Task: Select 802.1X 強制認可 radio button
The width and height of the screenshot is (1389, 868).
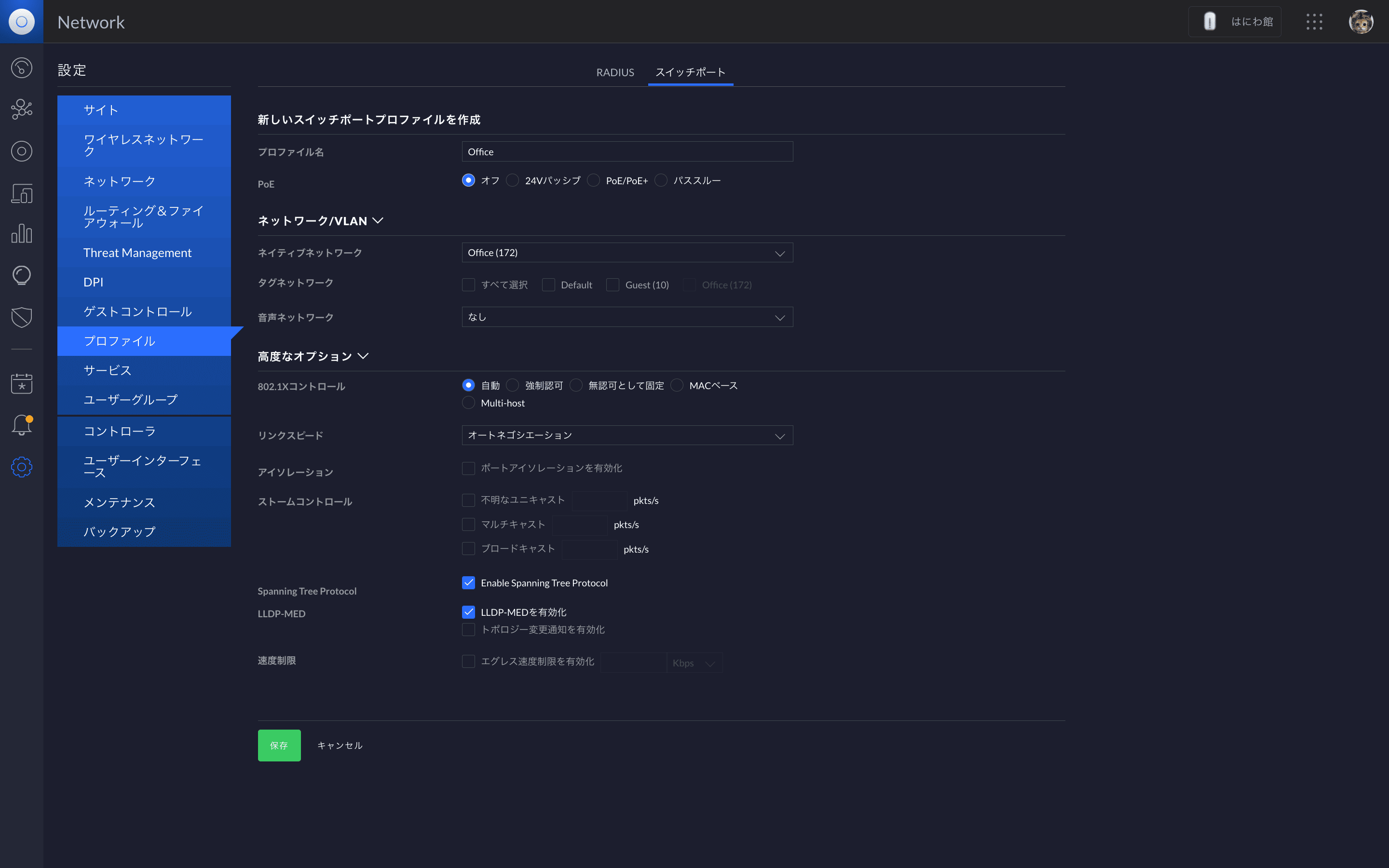Action: 513,385
